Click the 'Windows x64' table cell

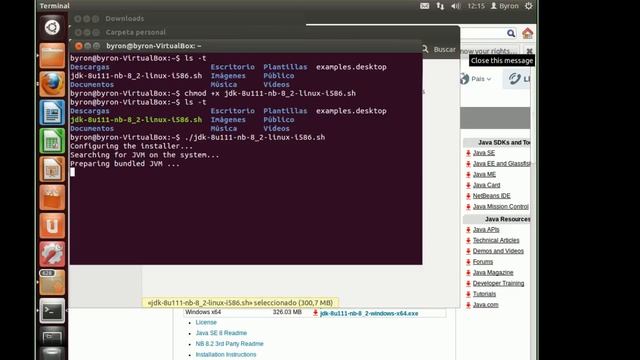click(x=203, y=312)
